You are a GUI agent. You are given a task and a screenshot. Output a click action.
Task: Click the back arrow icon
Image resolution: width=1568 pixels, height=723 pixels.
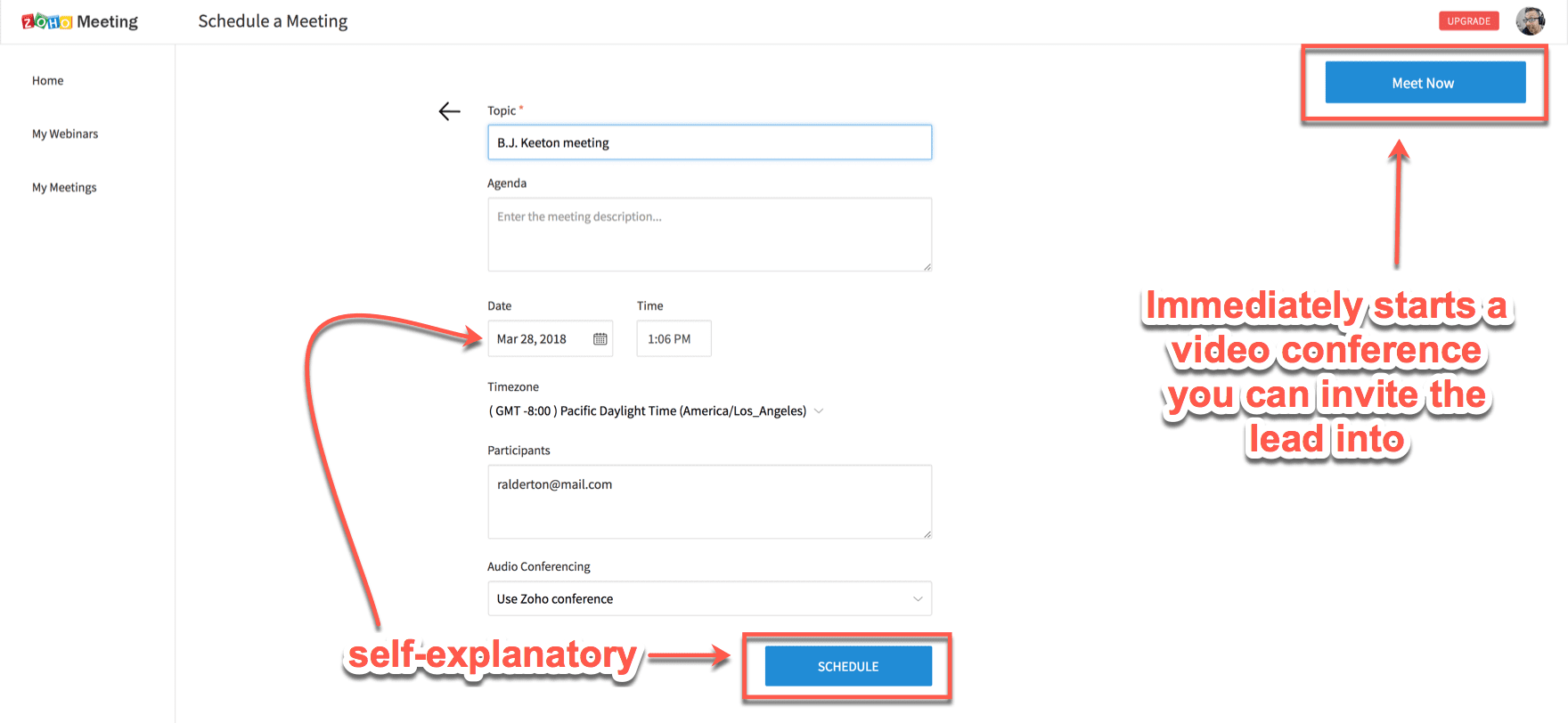click(450, 111)
